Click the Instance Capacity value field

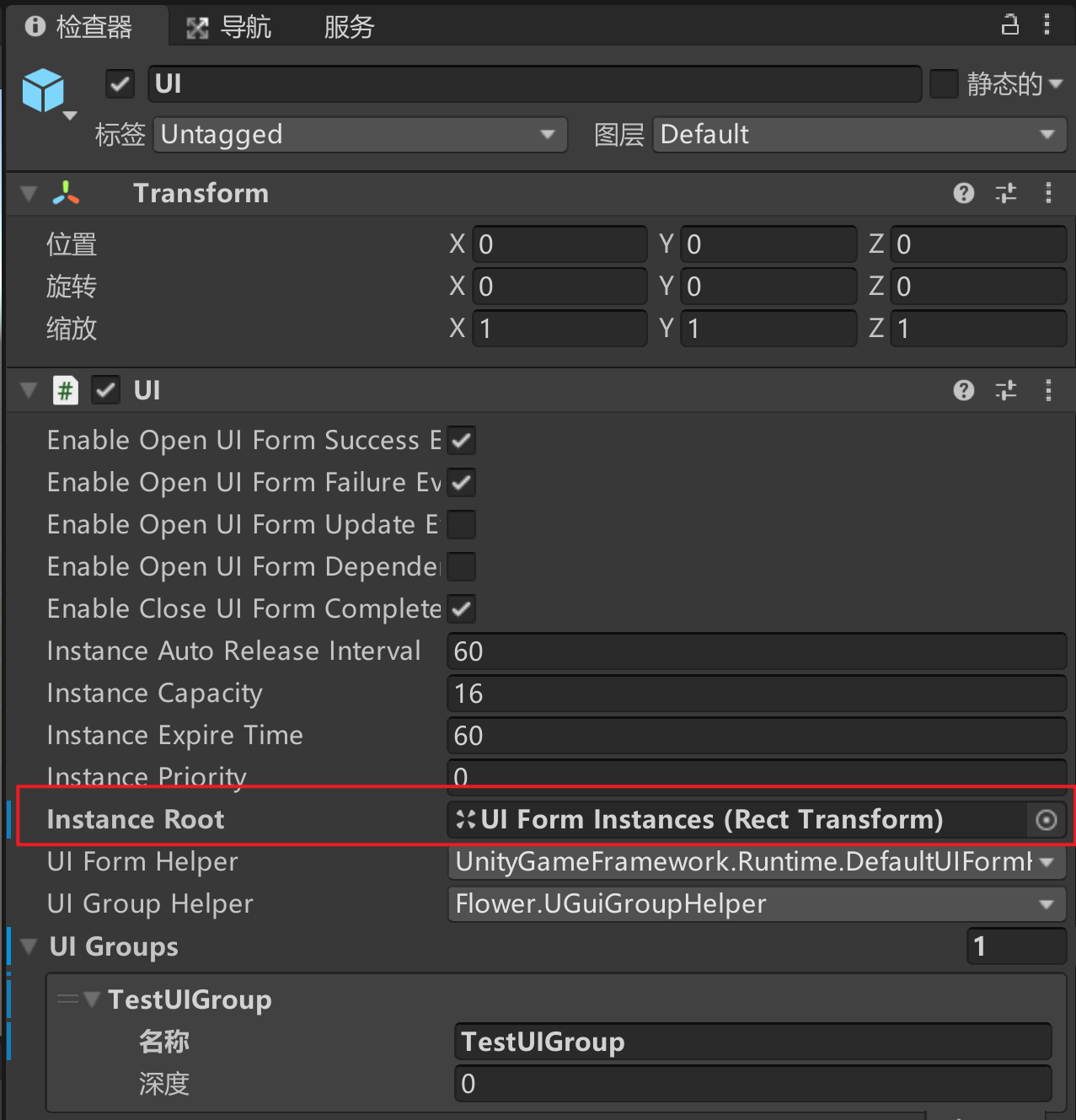pos(757,694)
